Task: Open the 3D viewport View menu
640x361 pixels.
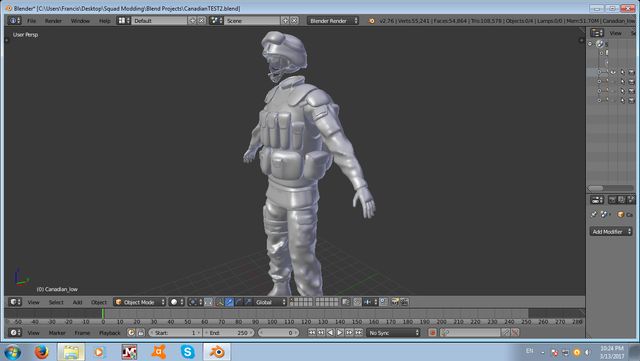Action: tap(33, 302)
